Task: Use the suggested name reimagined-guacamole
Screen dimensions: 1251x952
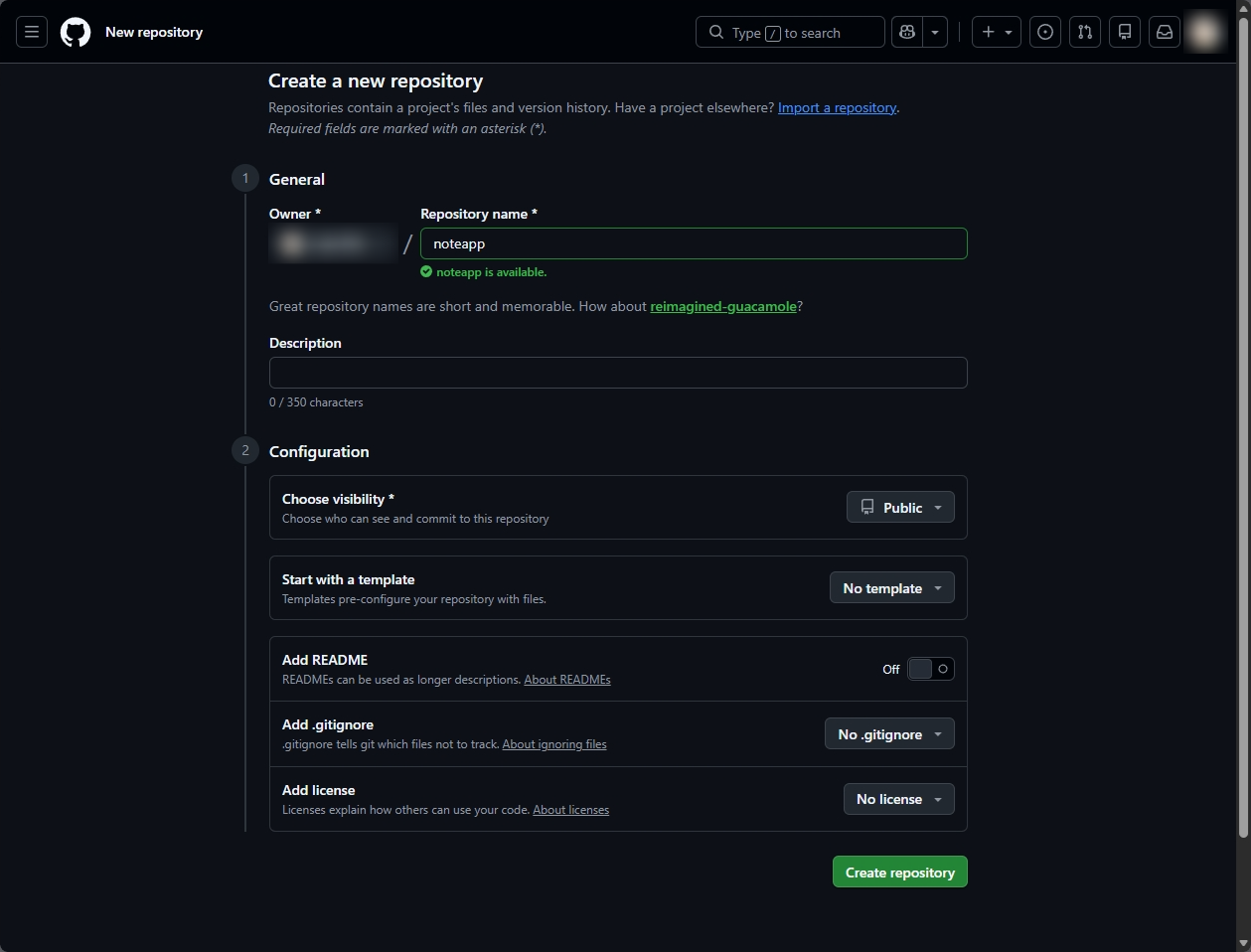Action: [x=723, y=306]
